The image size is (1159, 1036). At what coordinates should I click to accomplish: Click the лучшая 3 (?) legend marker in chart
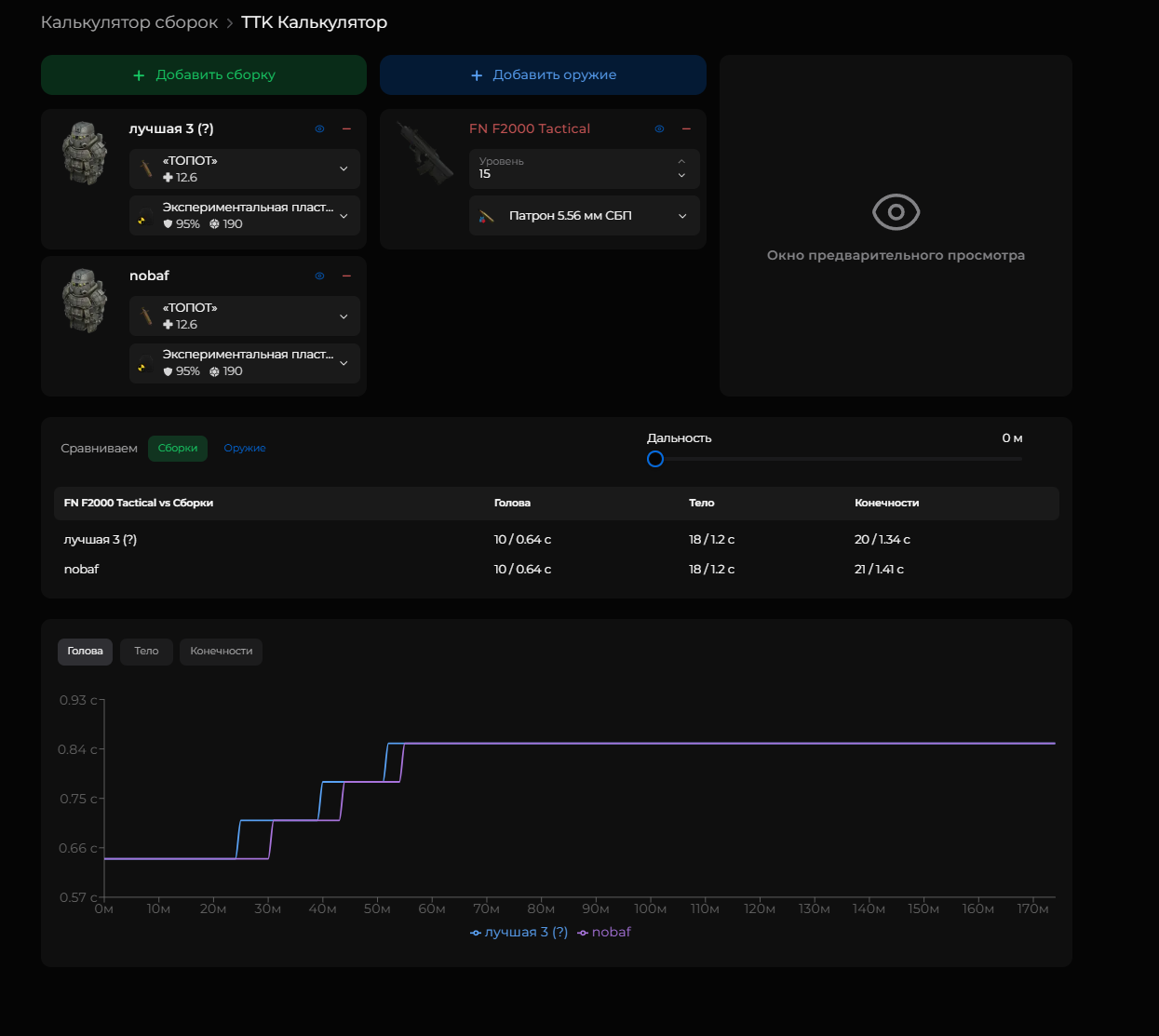tap(476, 933)
